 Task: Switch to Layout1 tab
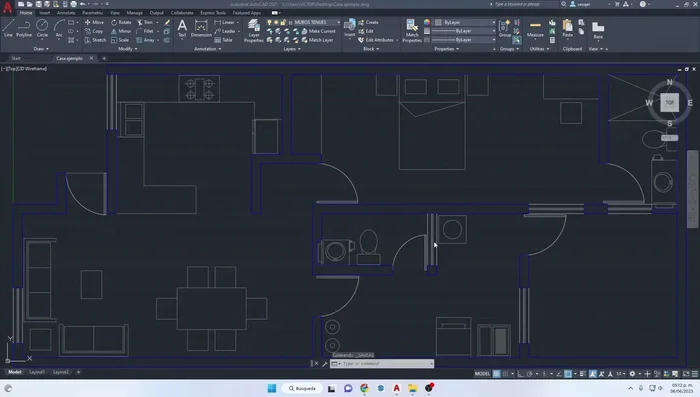point(37,372)
